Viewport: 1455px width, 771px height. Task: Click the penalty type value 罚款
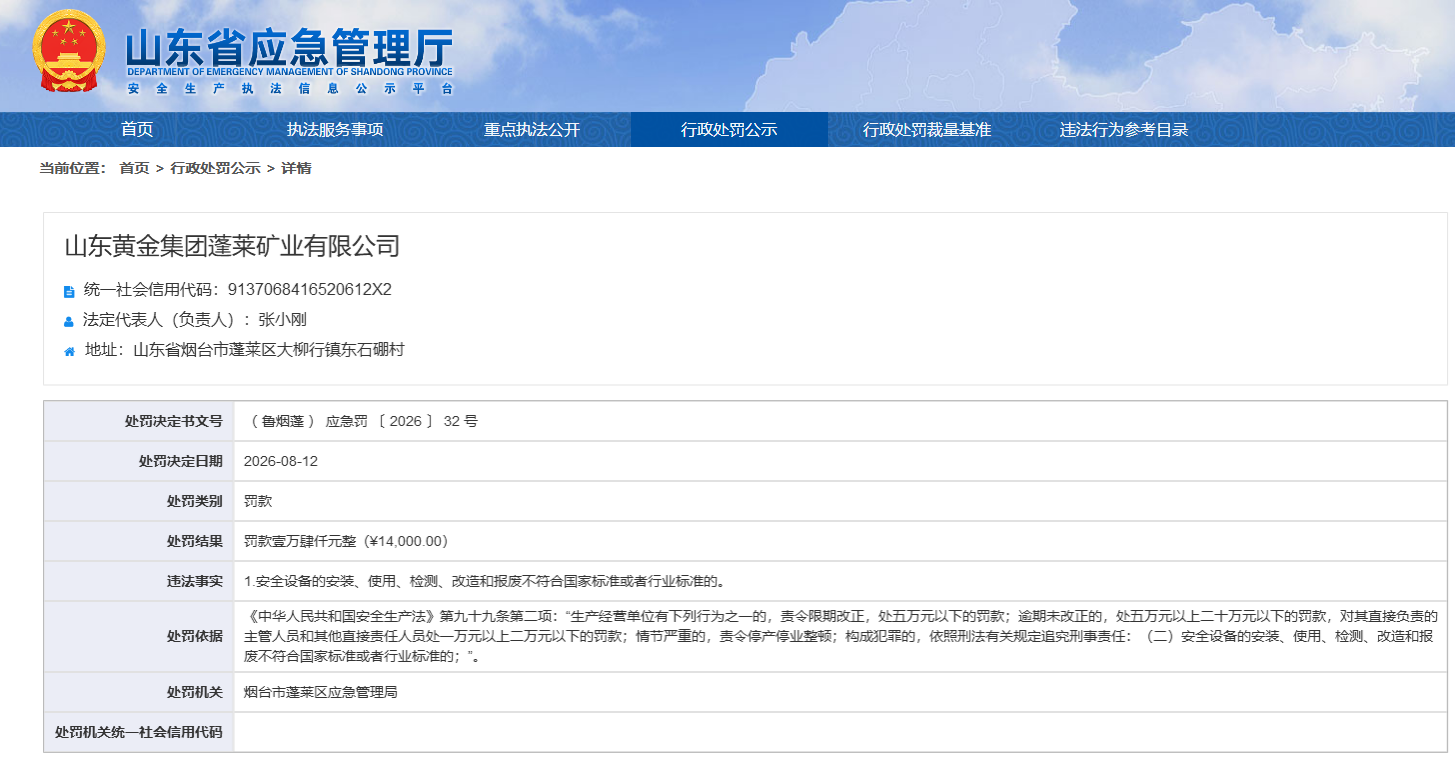258,501
